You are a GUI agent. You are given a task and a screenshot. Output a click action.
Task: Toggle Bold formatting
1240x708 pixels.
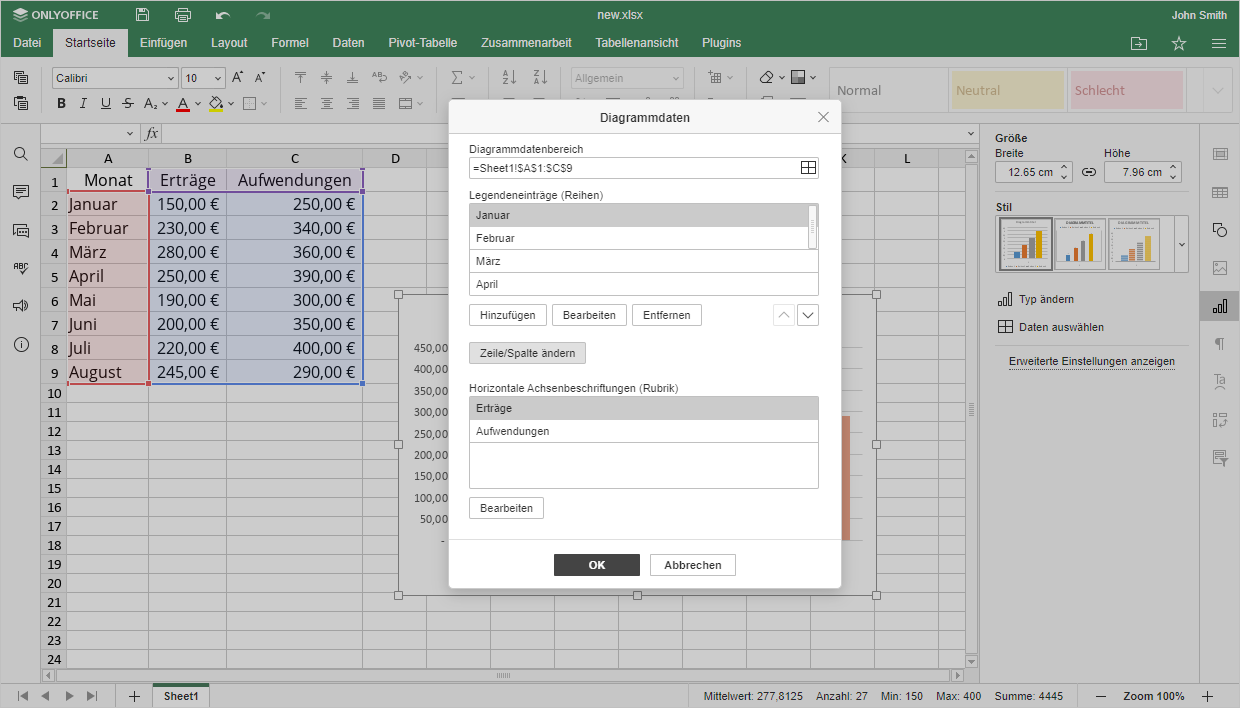point(61,103)
